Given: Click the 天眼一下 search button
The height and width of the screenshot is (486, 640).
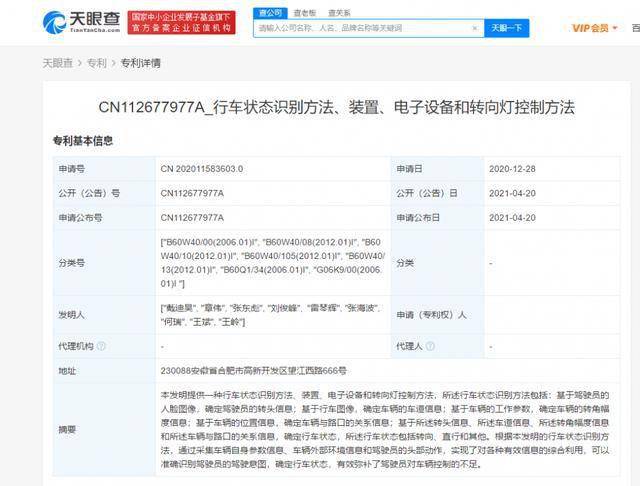Looking at the screenshot, I should pyautogui.click(x=507, y=28).
